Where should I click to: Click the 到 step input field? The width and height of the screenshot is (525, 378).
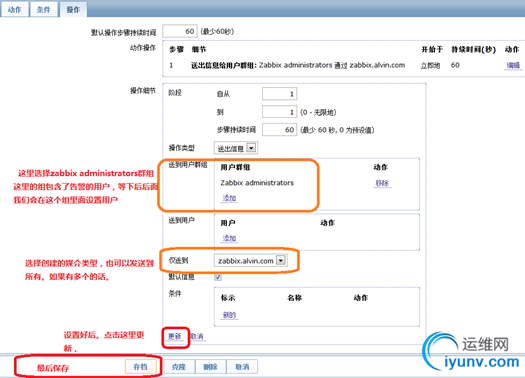pos(279,112)
